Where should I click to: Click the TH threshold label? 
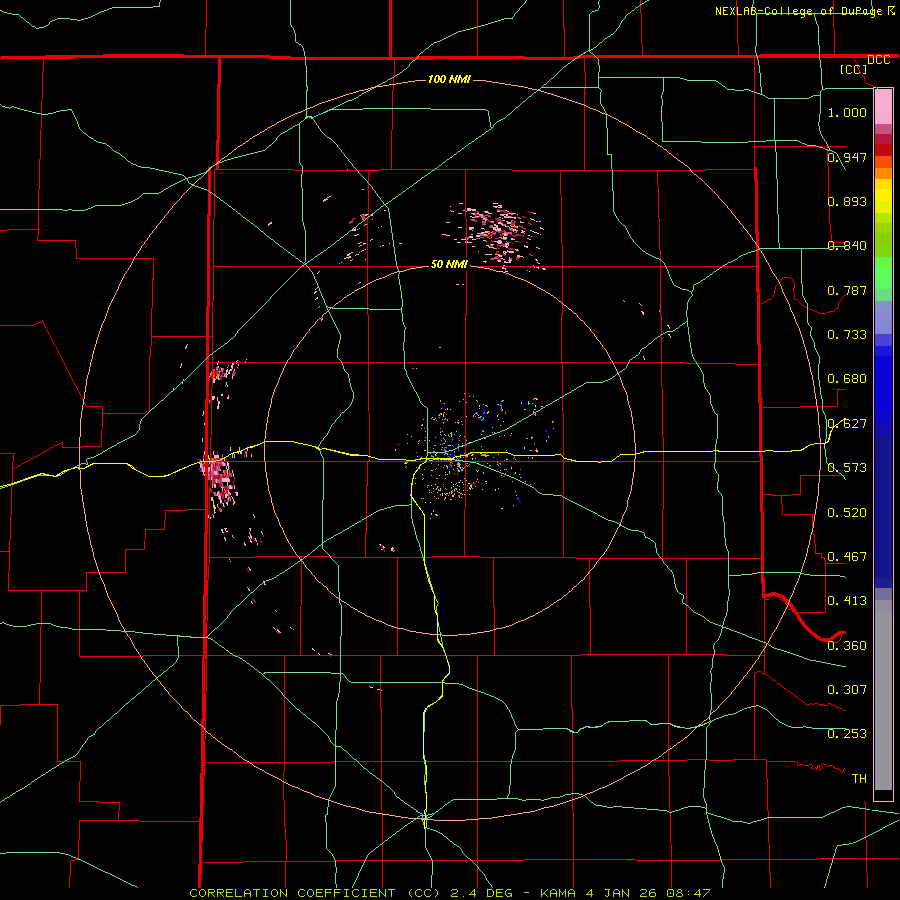[859, 779]
